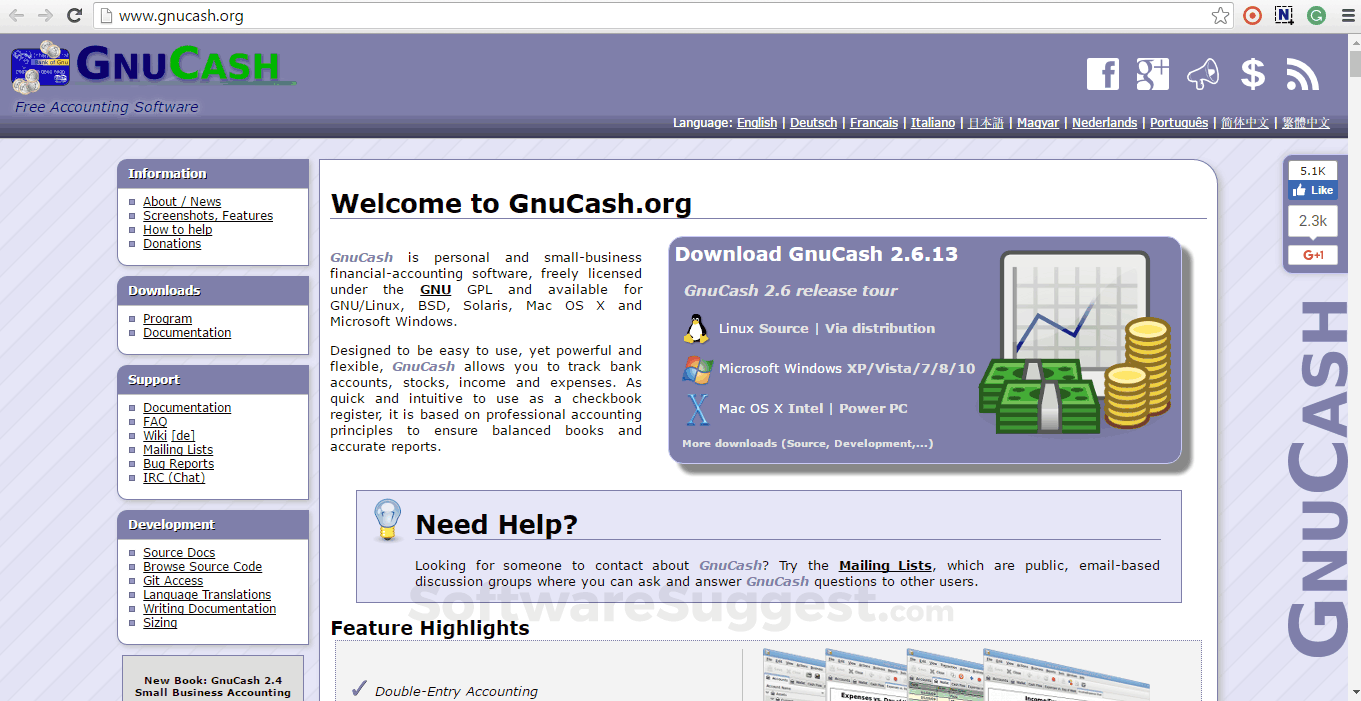Switch language to Deutsch
This screenshot has width=1361, height=701.
pos(813,122)
